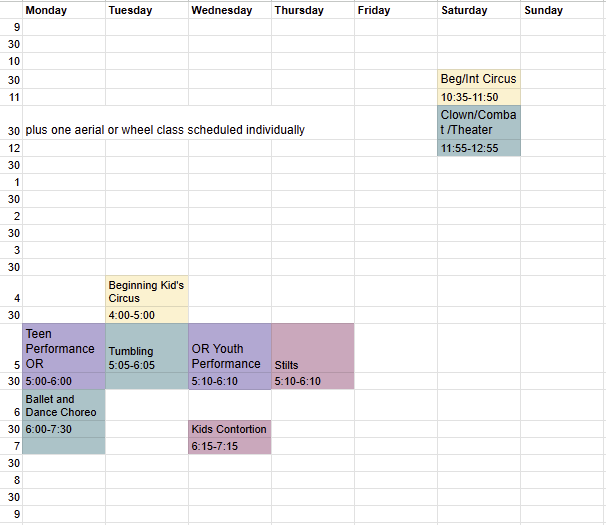Click the Sunday header cell
The image size is (606, 525).
563,10
